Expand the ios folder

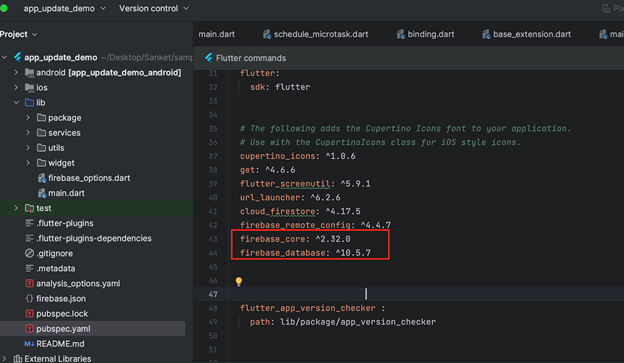pos(16,88)
